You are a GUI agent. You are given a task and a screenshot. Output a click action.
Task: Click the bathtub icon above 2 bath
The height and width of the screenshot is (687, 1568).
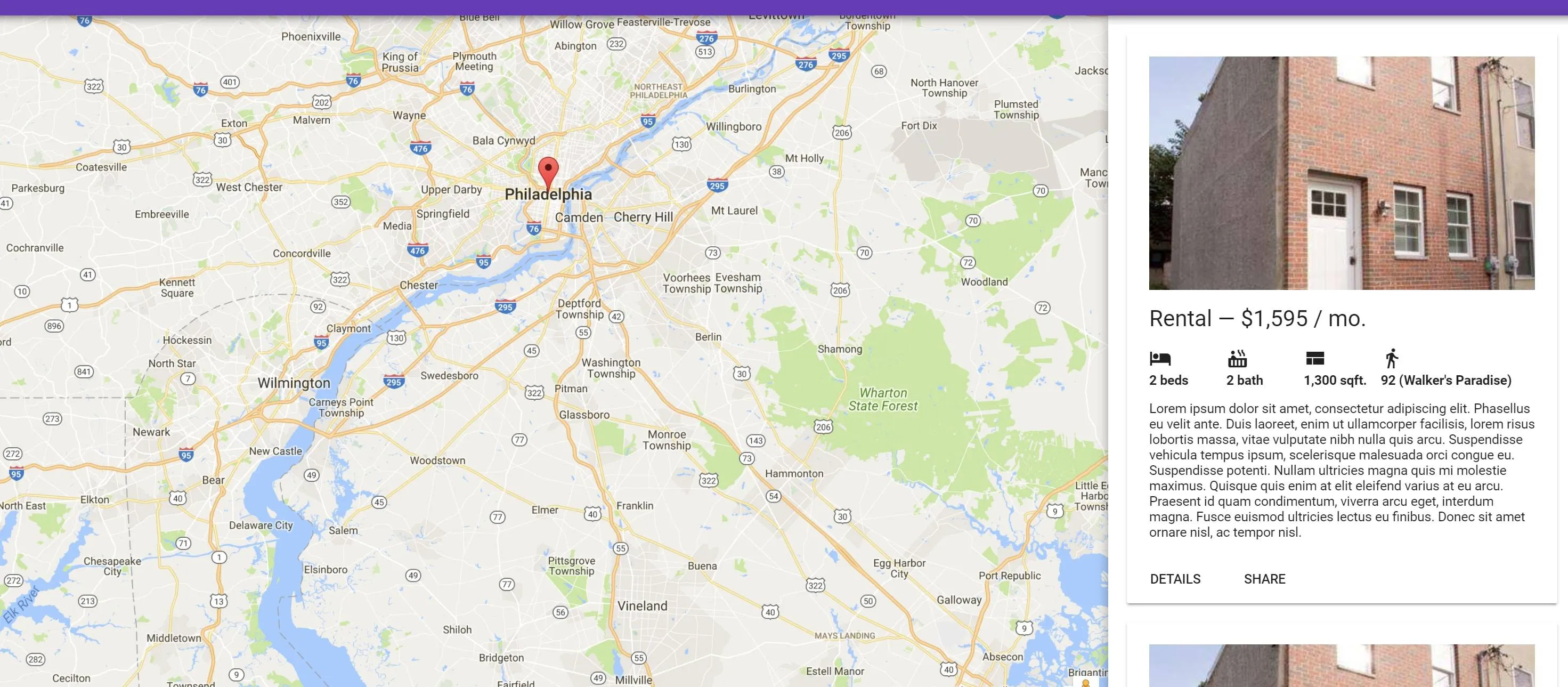point(1237,359)
